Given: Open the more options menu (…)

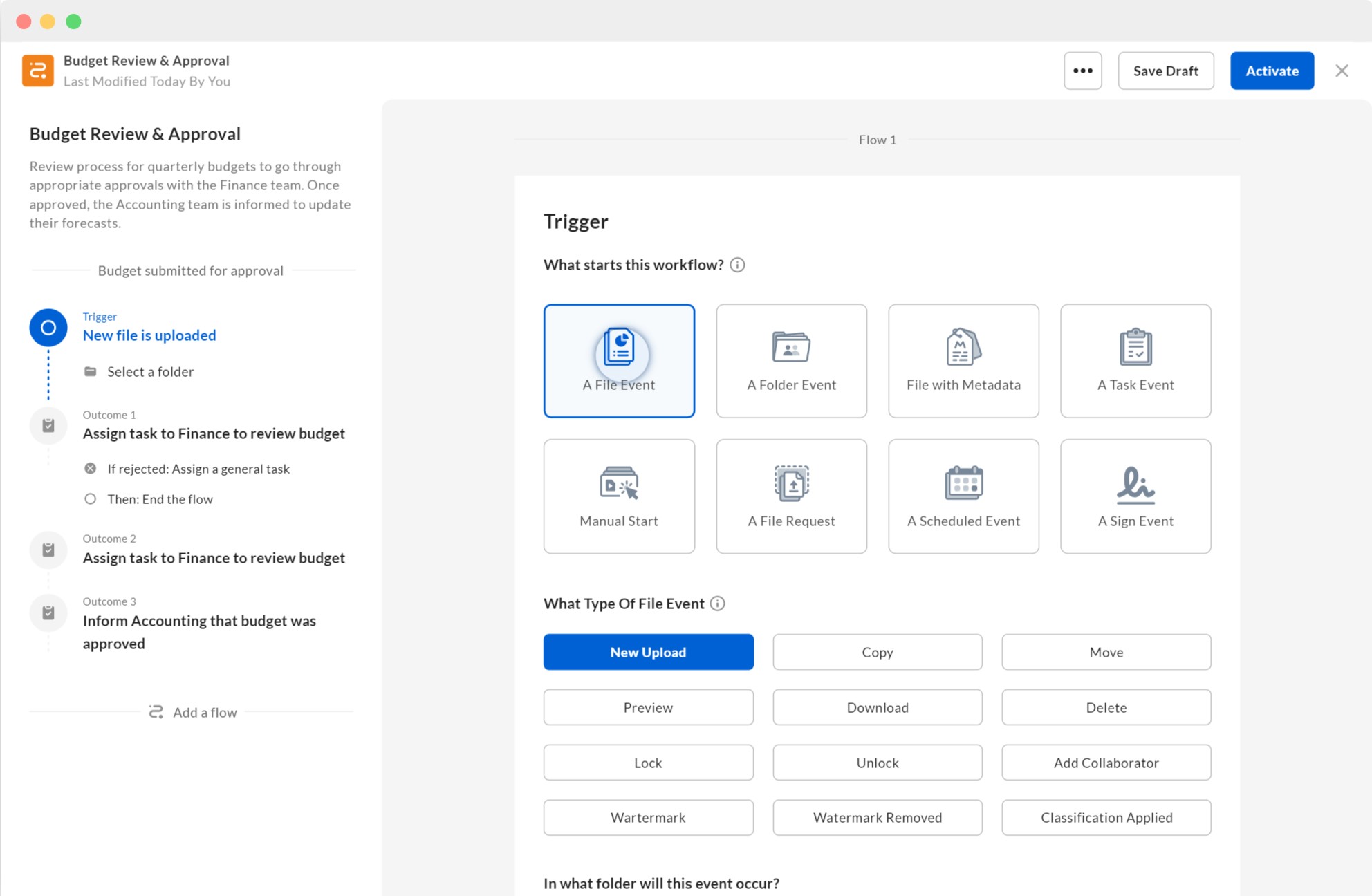Looking at the screenshot, I should tap(1083, 71).
